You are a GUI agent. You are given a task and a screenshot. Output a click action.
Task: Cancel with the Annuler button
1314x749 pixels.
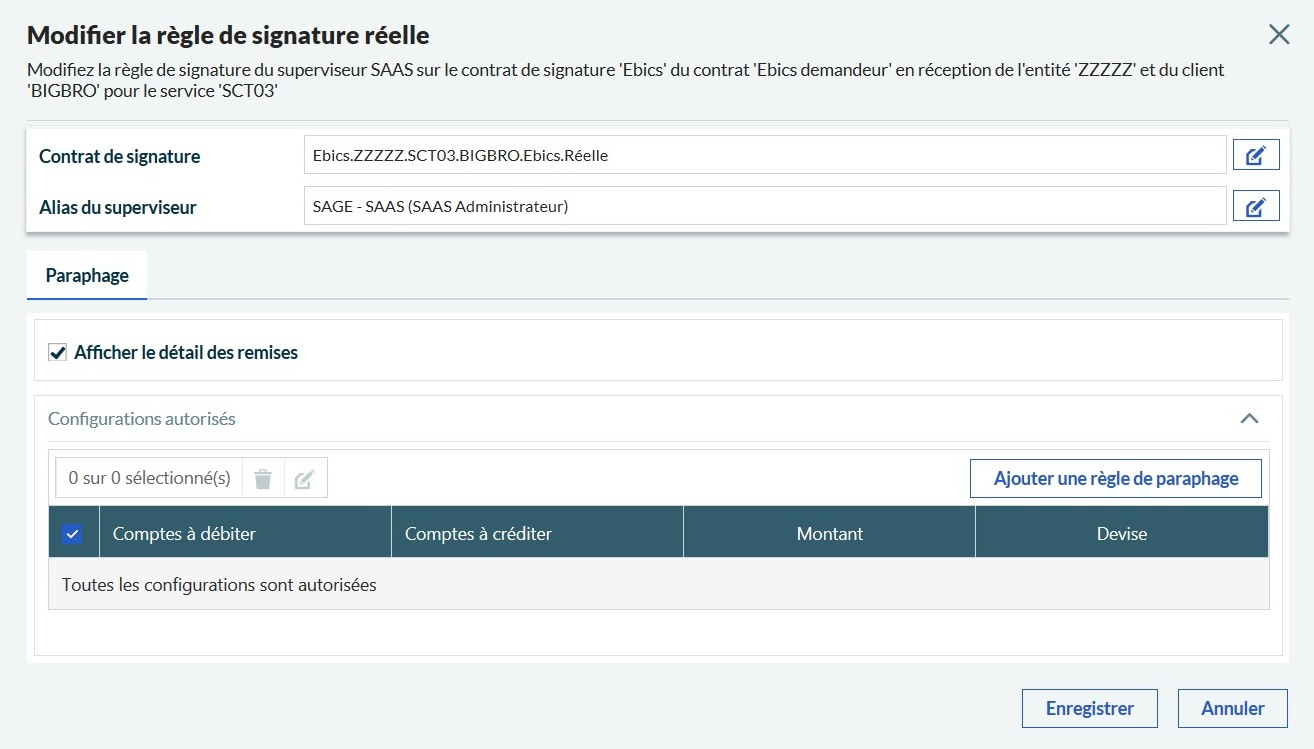1232,708
